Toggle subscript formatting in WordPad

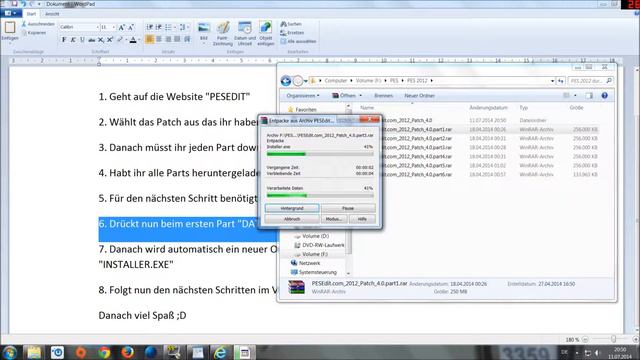click(101, 40)
